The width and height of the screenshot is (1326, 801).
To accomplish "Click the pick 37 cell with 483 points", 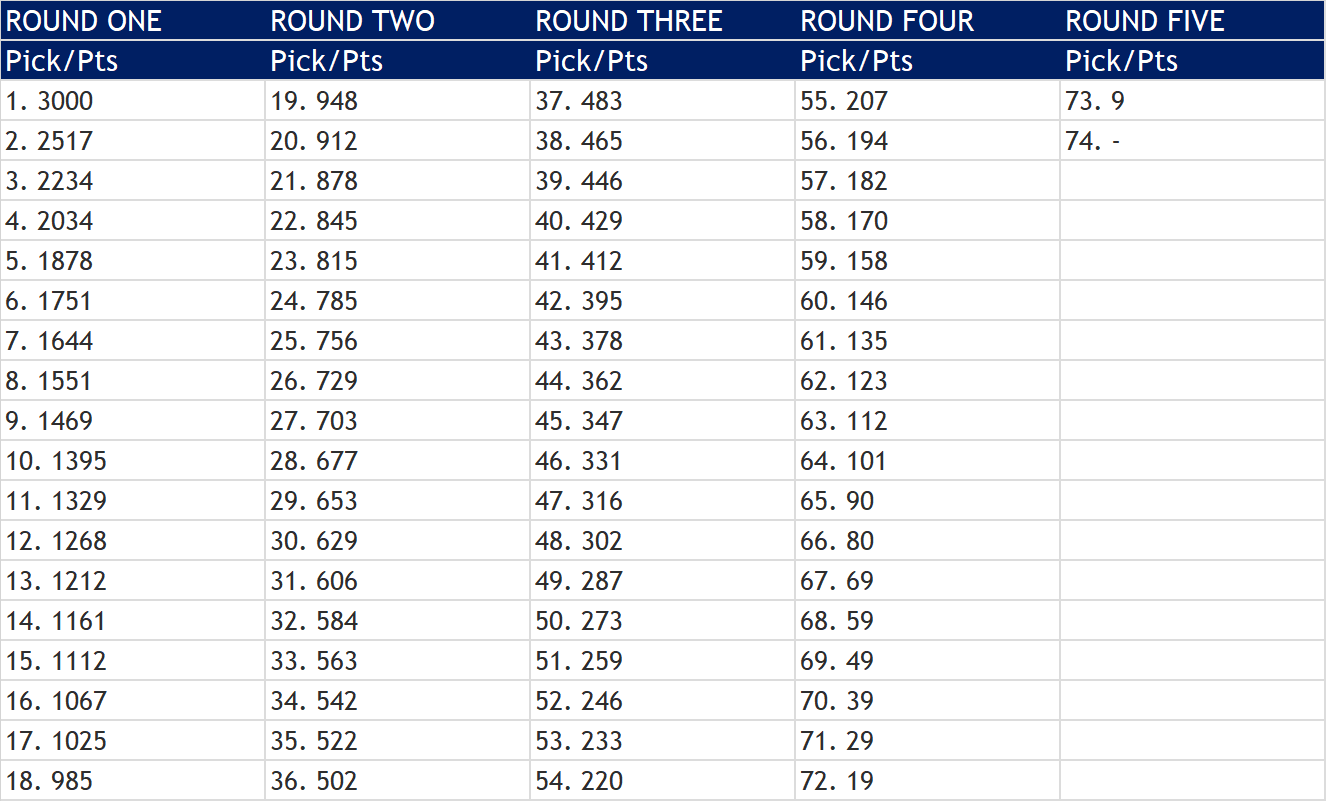I will (x=663, y=101).
